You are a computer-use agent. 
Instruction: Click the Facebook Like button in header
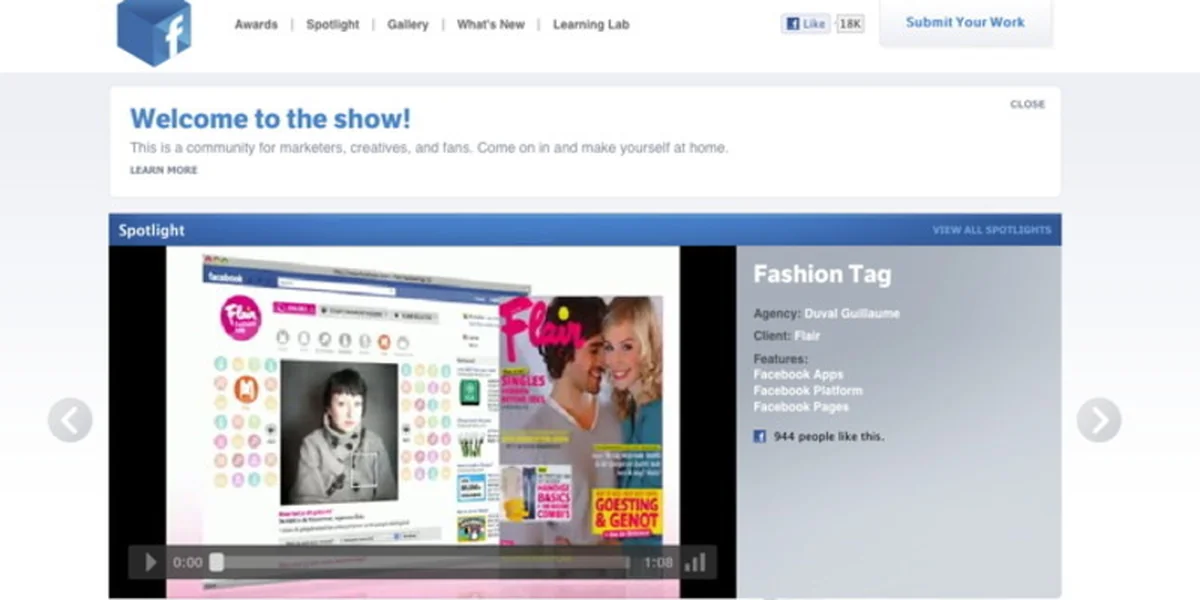(806, 24)
